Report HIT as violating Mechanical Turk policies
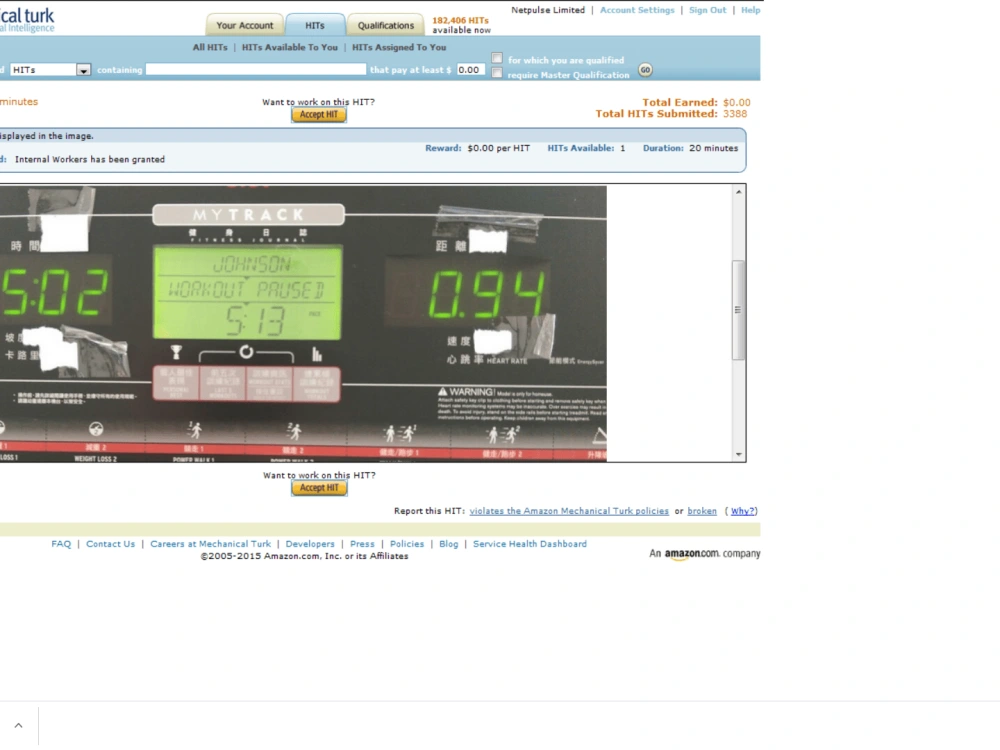1000x750 pixels. pos(569,511)
